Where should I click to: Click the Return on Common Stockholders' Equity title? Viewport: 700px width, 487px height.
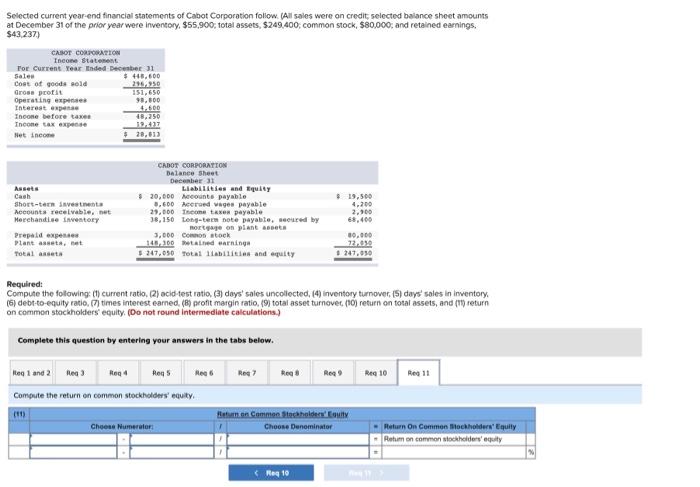[x=283, y=414]
